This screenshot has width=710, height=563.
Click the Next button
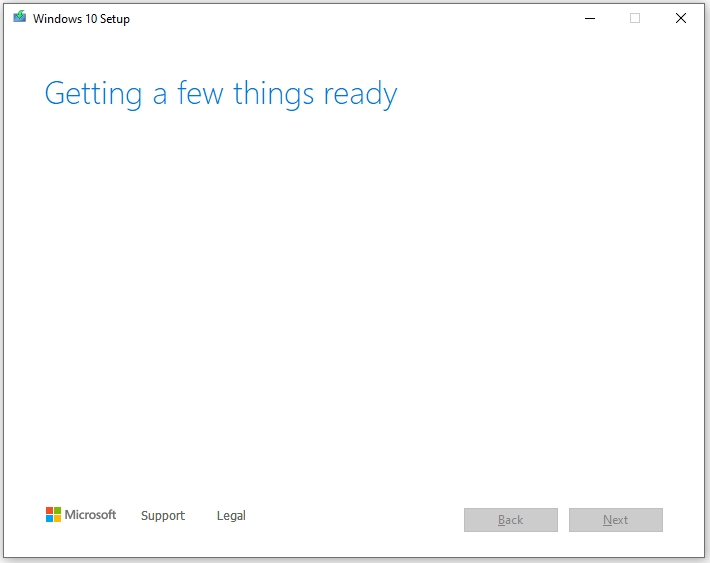(x=615, y=520)
